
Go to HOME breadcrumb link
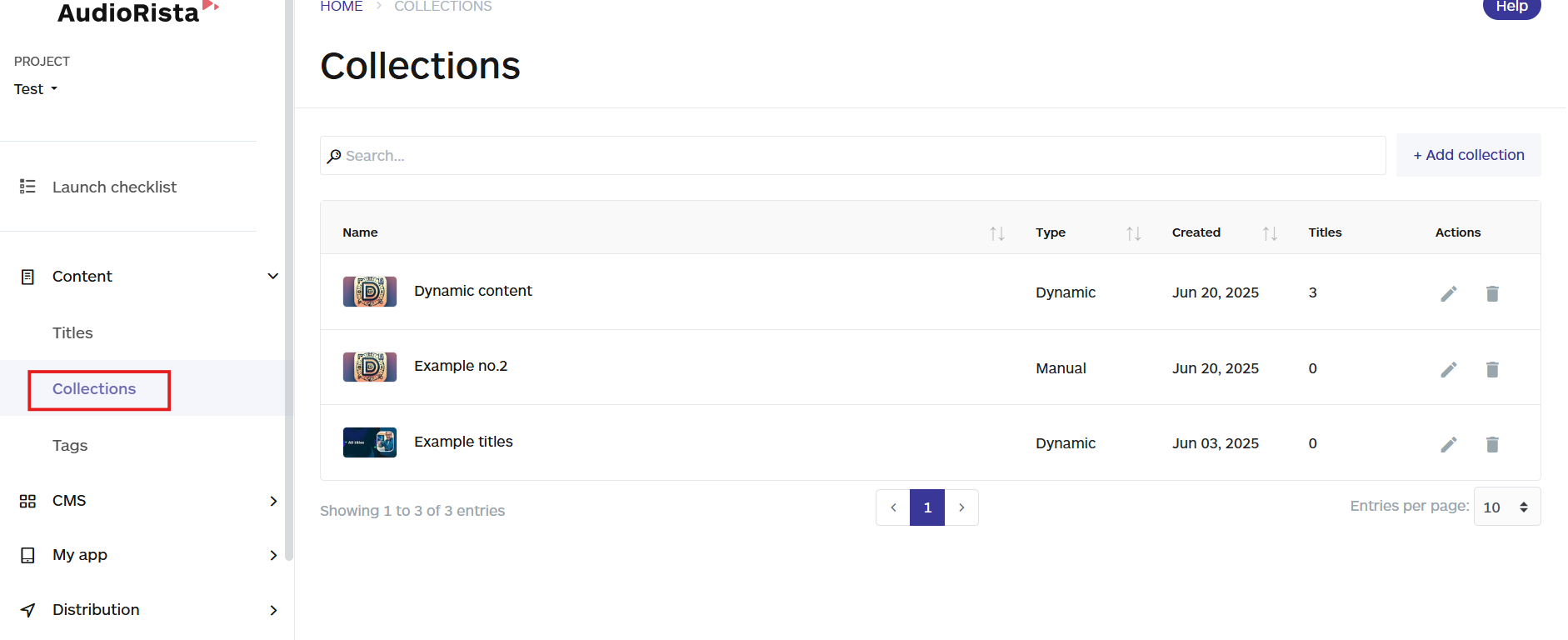tap(342, 7)
